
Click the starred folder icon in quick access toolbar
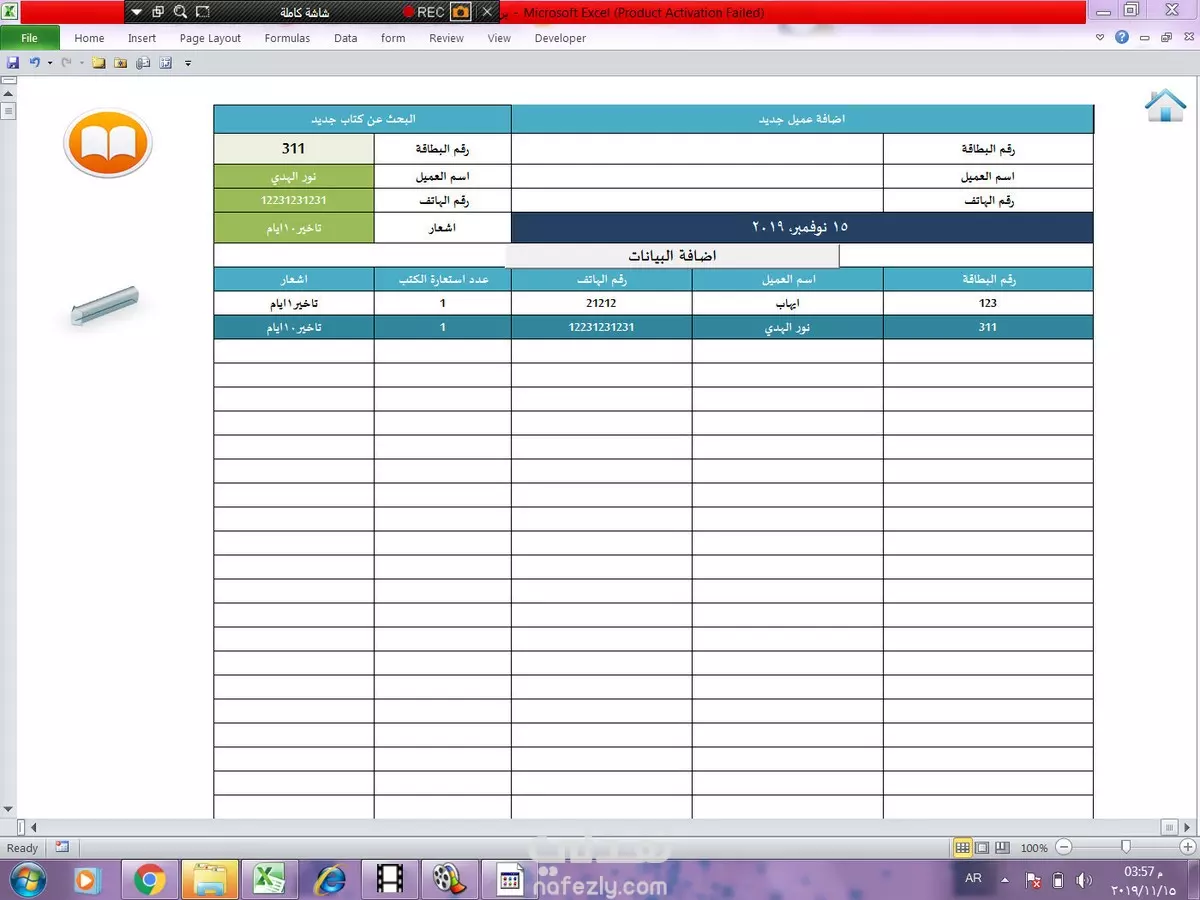tap(120, 62)
